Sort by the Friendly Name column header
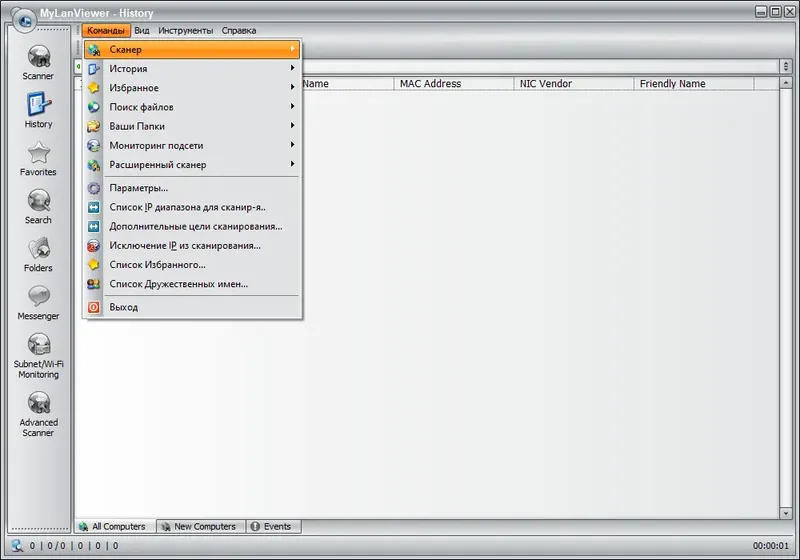 click(x=693, y=84)
